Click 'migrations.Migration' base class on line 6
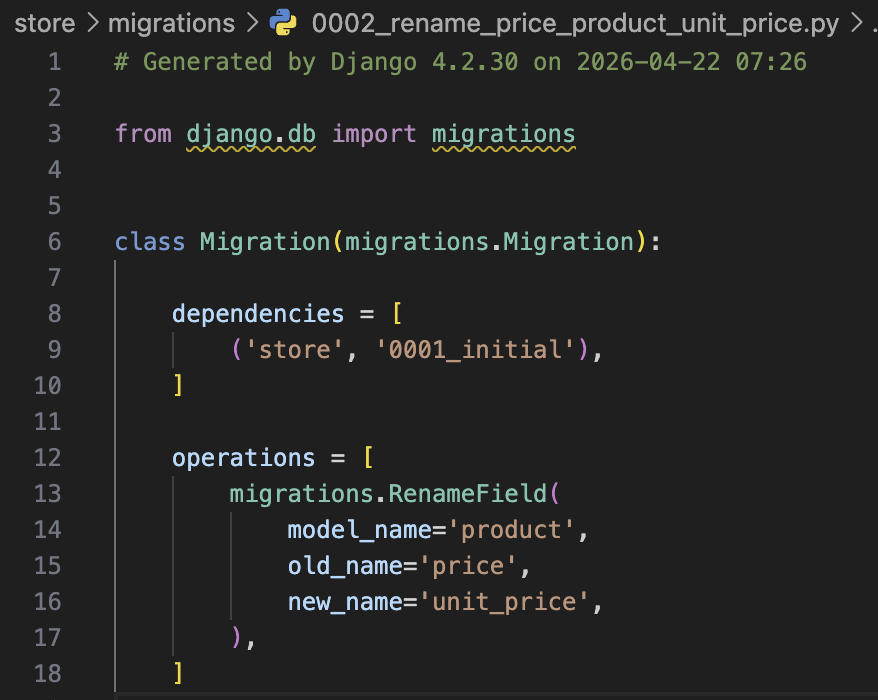Screen dimensions: 878x700 point(489,242)
